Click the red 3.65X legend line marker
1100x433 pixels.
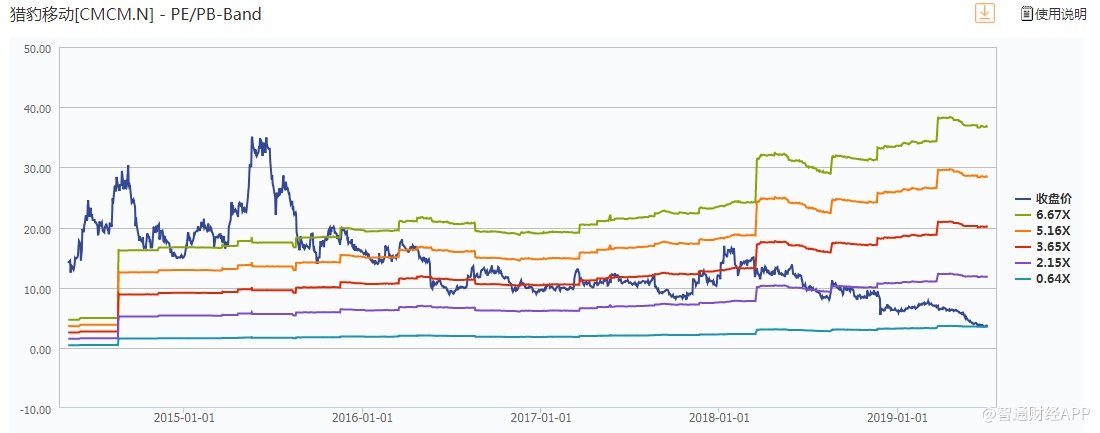point(1023,247)
